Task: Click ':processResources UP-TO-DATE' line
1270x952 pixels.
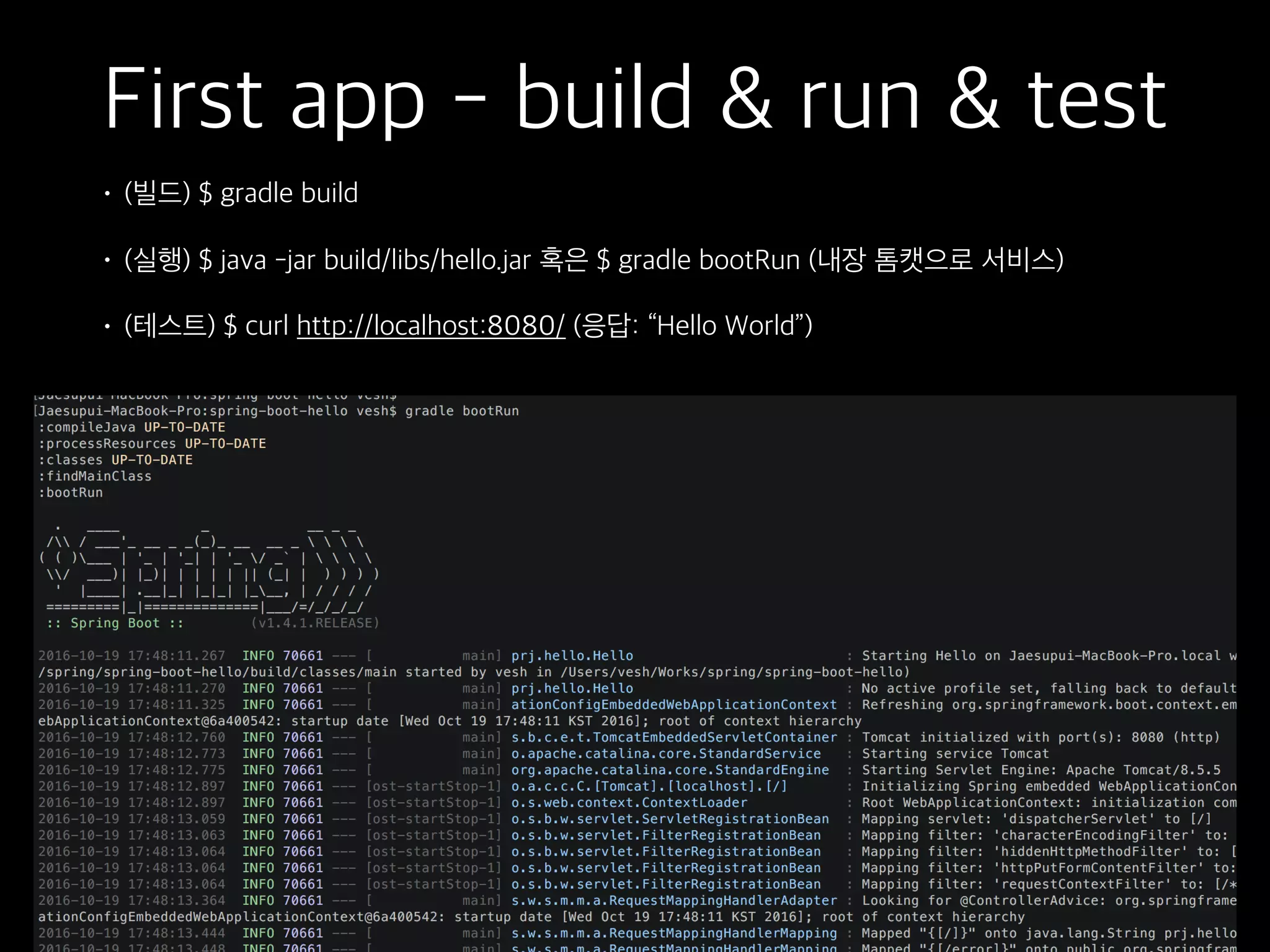Action: pyautogui.click(x=152, y=444)
